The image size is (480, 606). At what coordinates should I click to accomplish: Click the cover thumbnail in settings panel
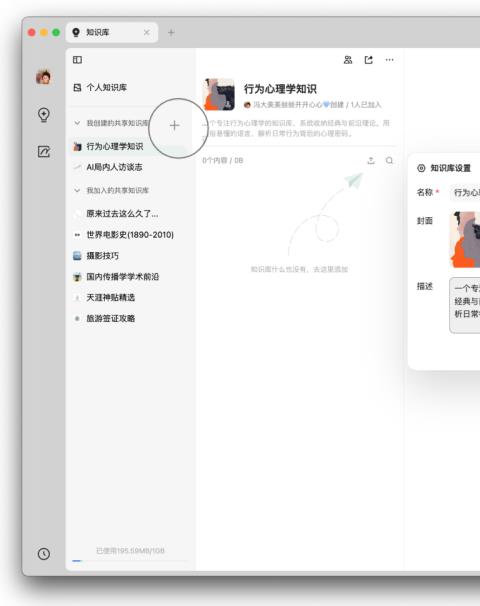465,239
